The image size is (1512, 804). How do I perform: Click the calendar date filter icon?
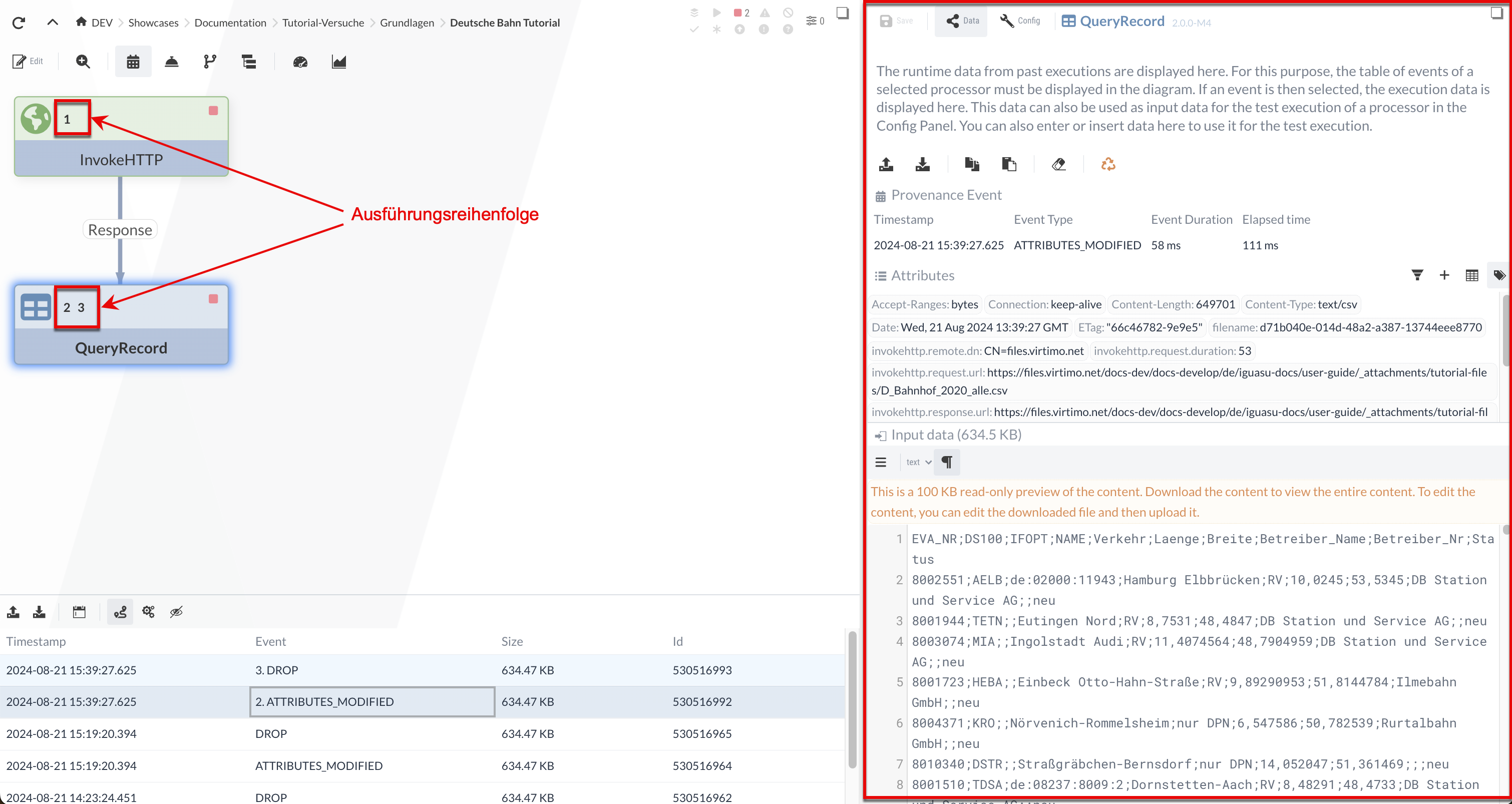click(79, 612)
